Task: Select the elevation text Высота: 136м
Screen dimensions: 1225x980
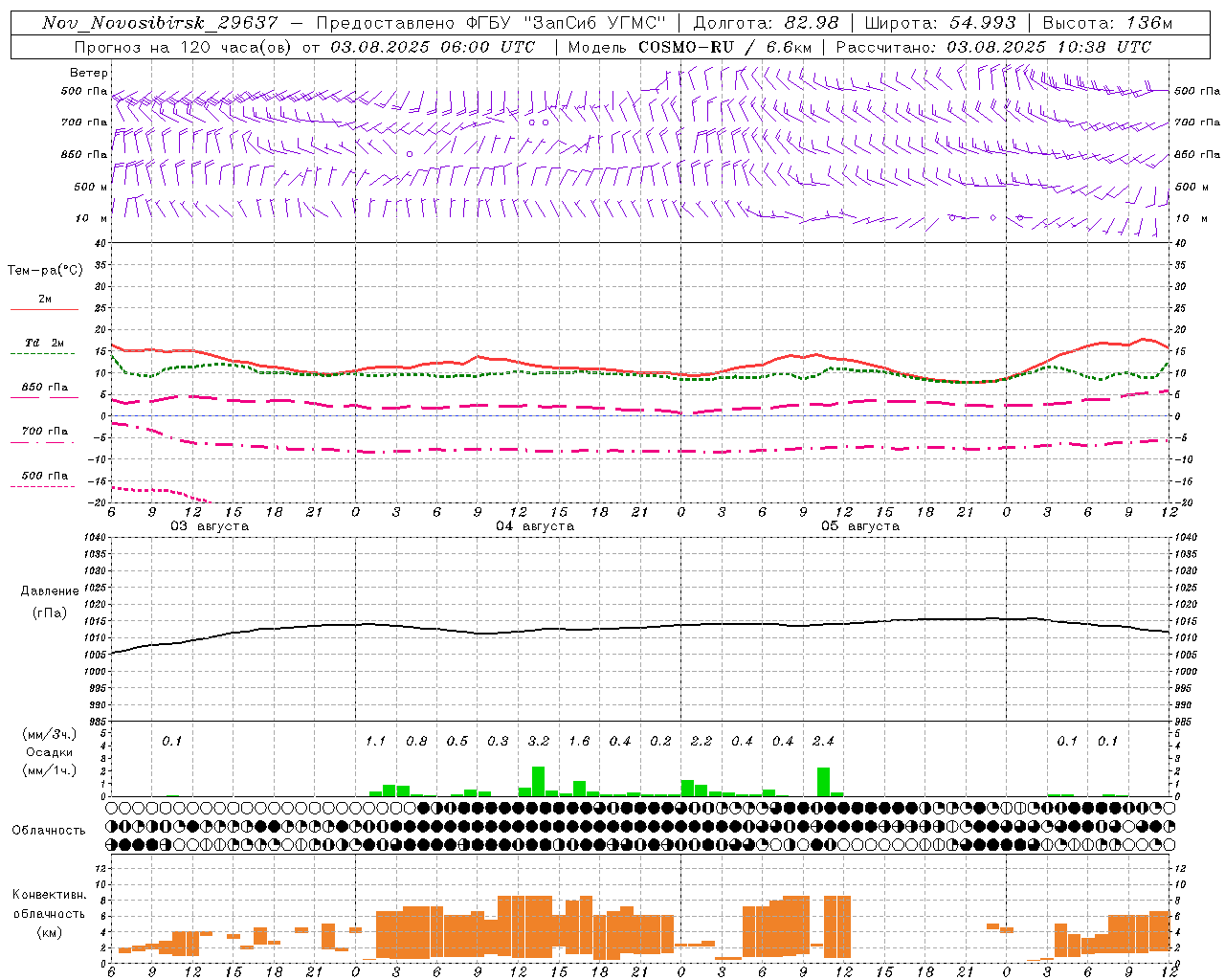Action: pos(1107,23)
